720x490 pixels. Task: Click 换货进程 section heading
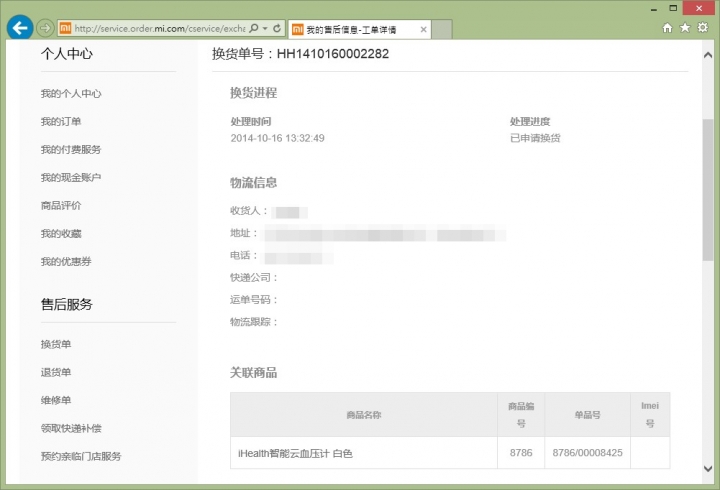tap(253, 93)
